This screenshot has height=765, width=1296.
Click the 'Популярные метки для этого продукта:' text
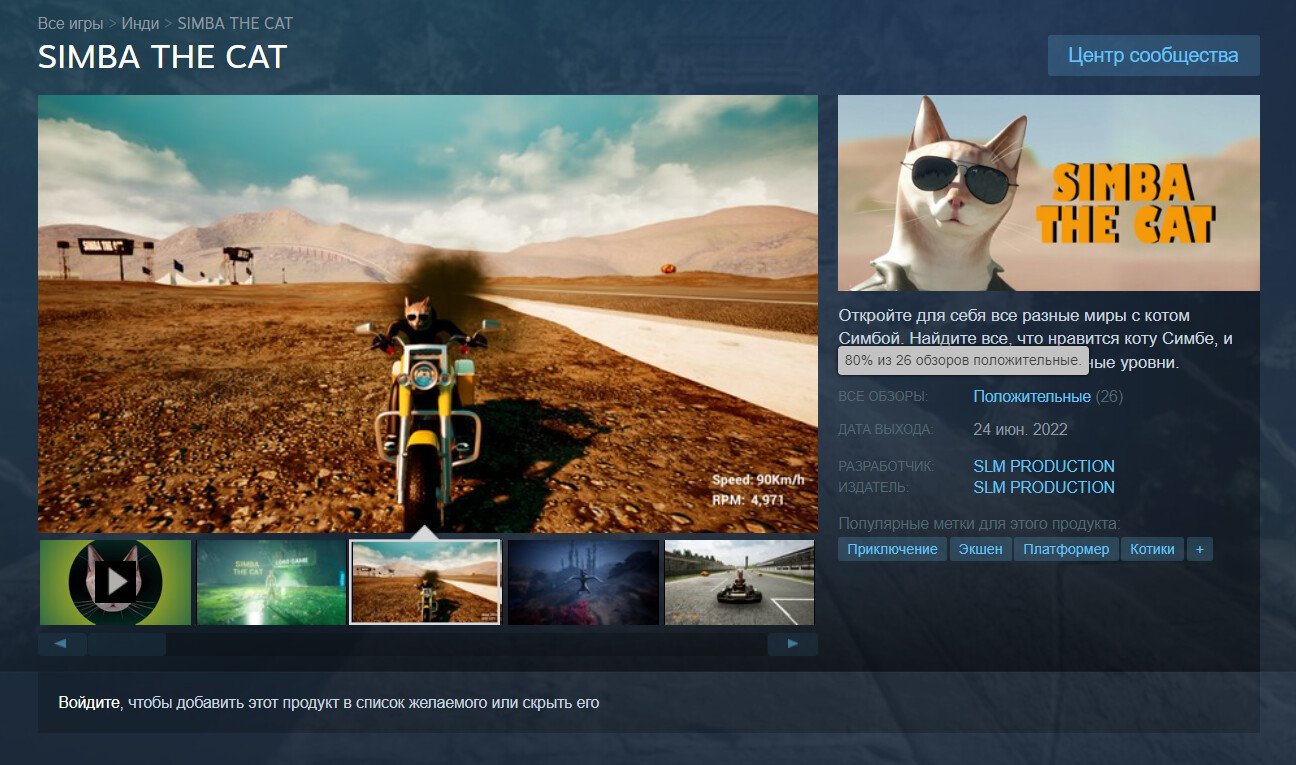(x=979, y=524)
